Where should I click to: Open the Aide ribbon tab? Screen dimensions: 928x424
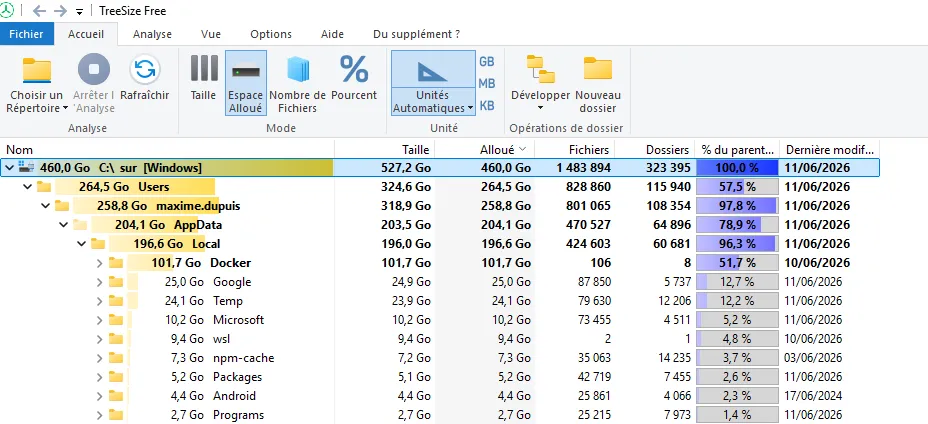pos(332,34)
